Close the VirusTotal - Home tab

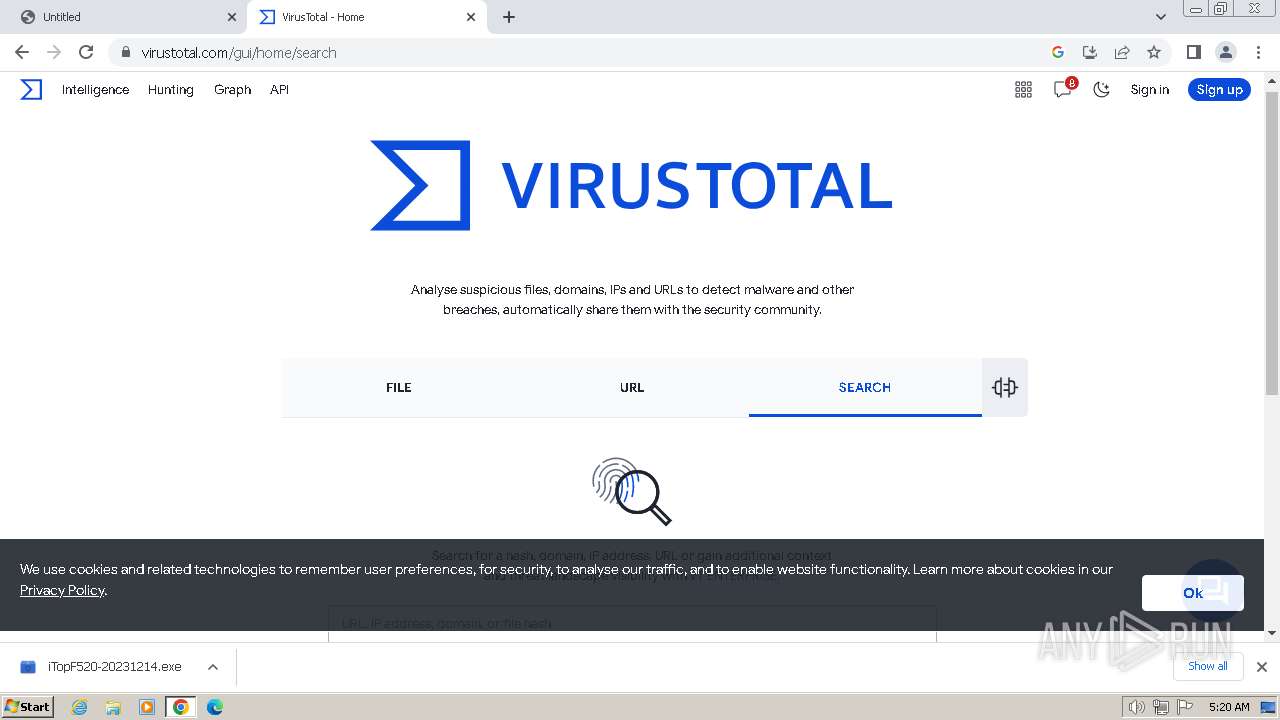471,17
